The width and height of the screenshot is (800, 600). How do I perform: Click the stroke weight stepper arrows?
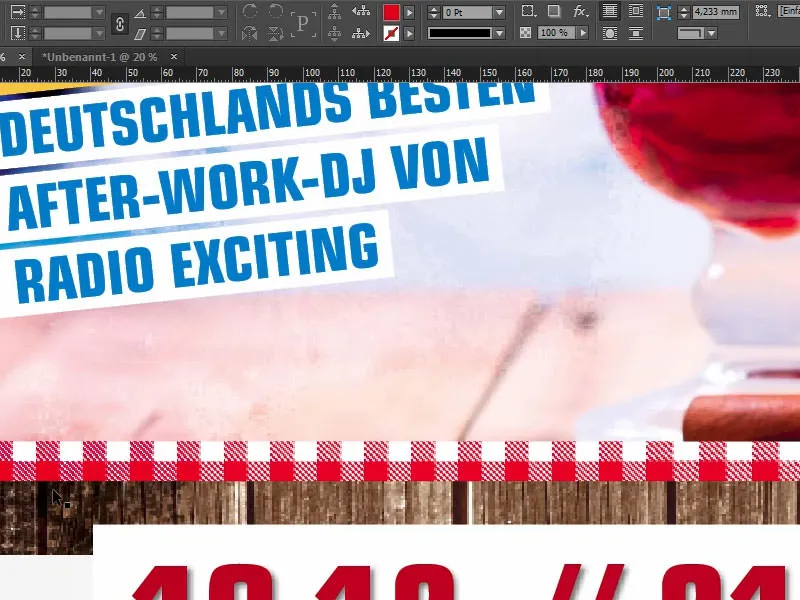point(433,12)
